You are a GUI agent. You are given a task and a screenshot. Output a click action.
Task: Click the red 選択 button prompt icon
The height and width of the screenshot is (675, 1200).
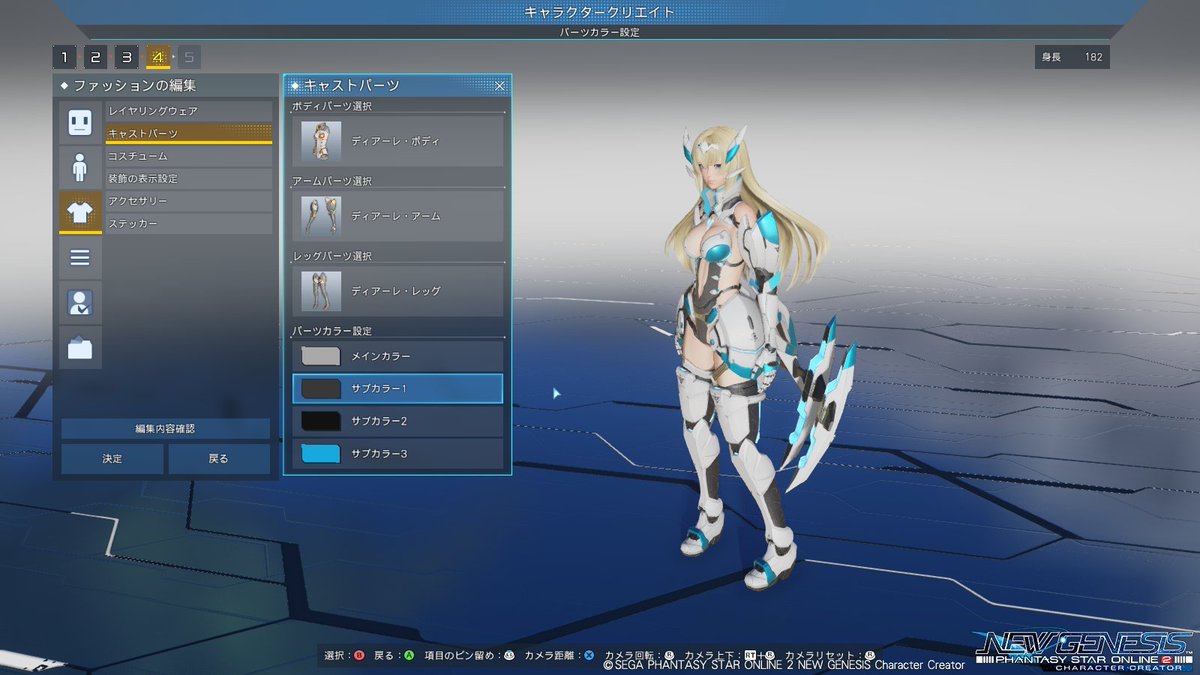(x=358, y=656)
